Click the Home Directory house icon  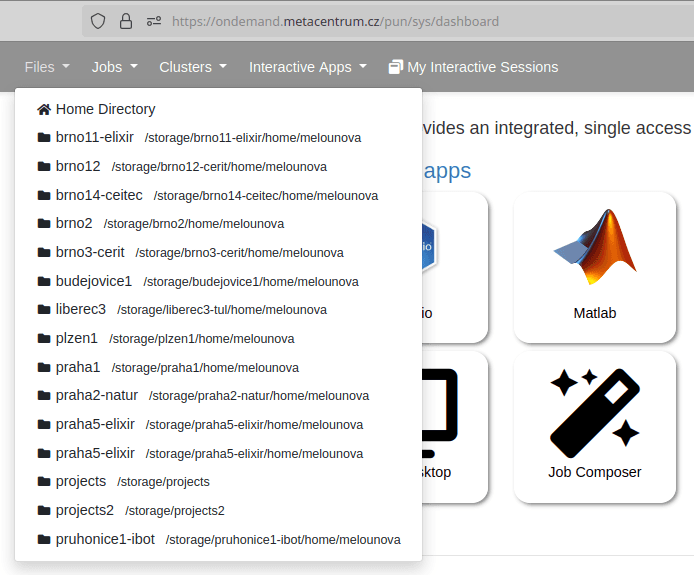point(44,109)
